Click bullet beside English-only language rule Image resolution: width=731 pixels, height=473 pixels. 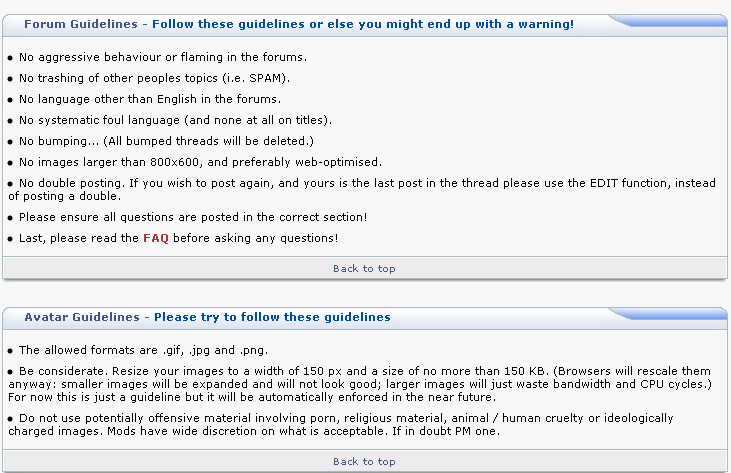pos(10,100)
